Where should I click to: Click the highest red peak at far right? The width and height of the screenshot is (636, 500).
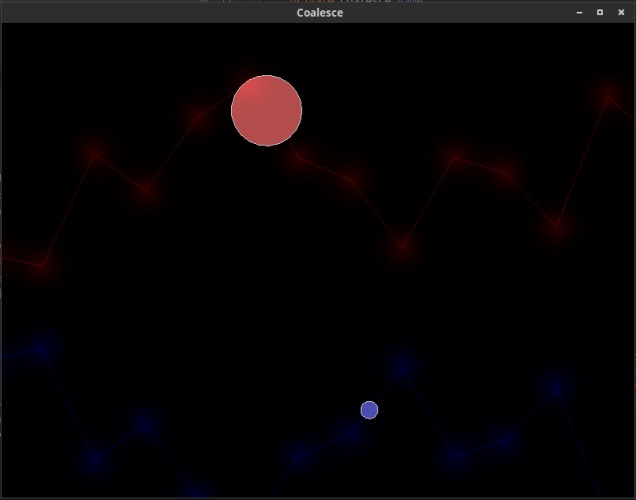[608, 97]
